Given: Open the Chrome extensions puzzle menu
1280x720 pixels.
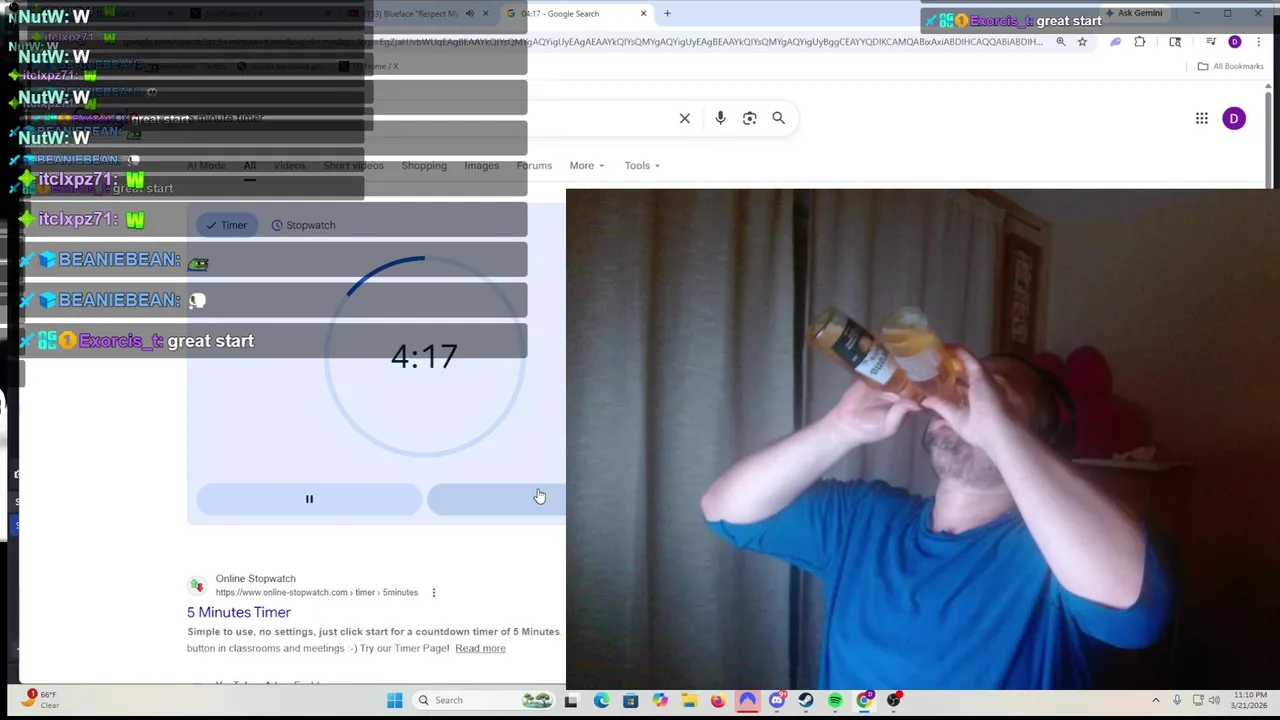Looking at the screenshot, I should (x=1140, y=42).
